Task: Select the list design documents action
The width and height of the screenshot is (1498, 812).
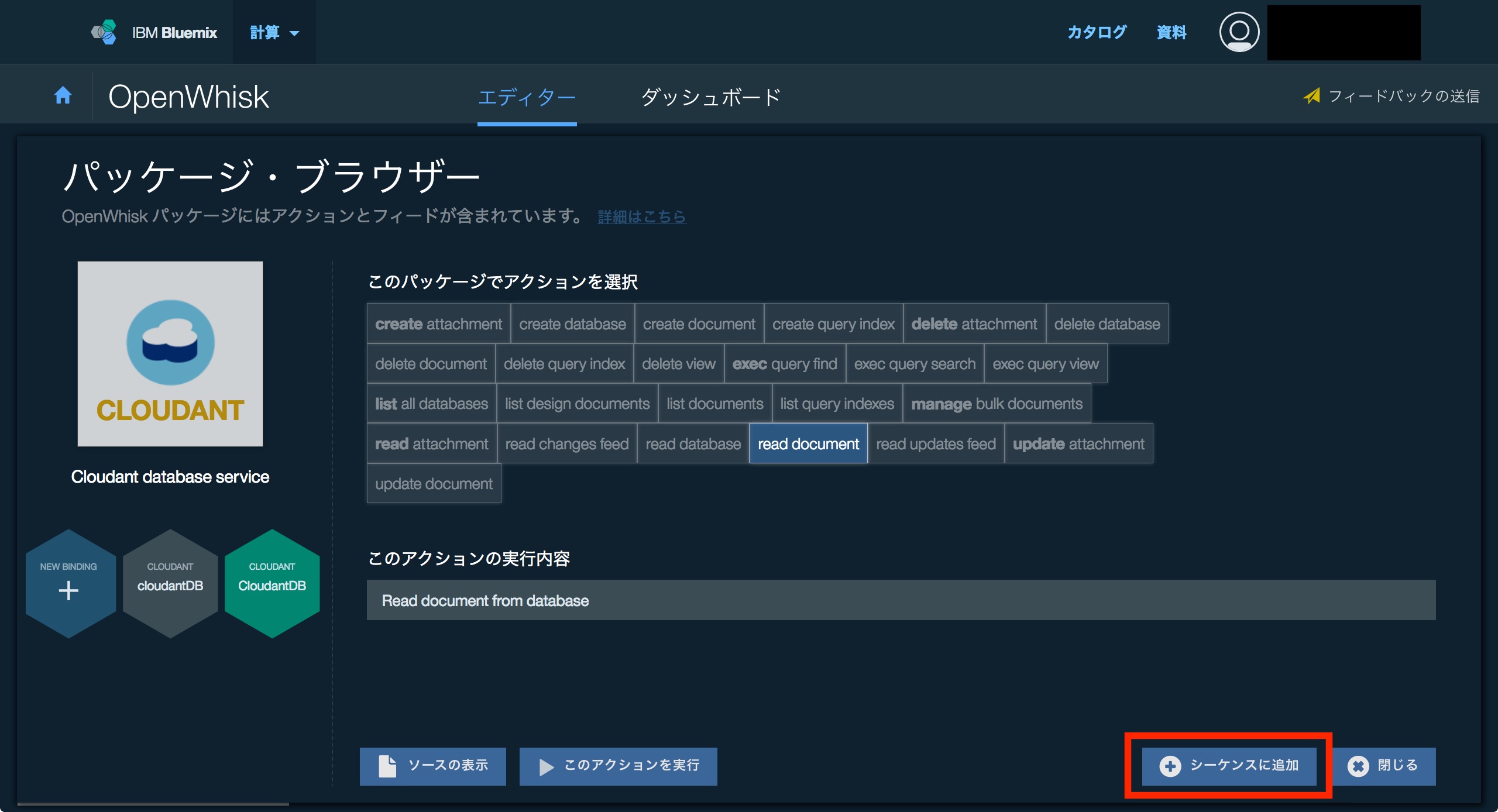Action: coord(578,403)
